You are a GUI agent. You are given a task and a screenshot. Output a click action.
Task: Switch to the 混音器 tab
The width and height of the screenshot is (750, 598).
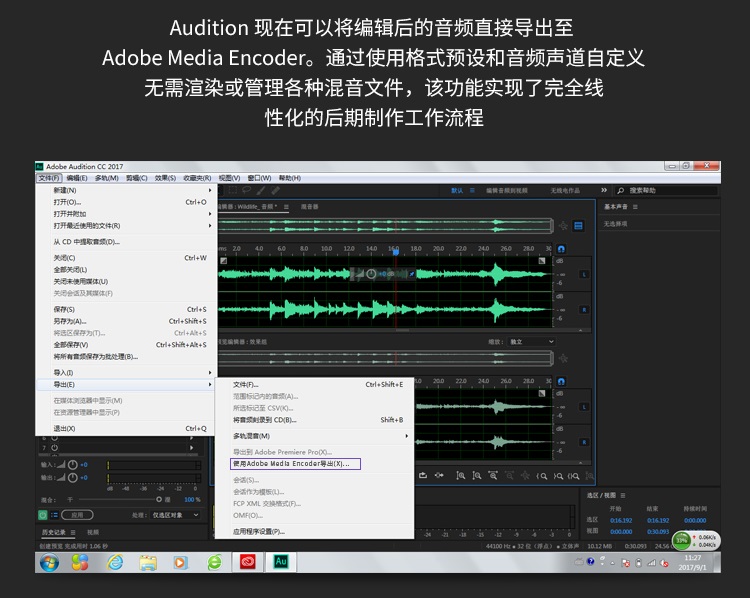point(309,207)
